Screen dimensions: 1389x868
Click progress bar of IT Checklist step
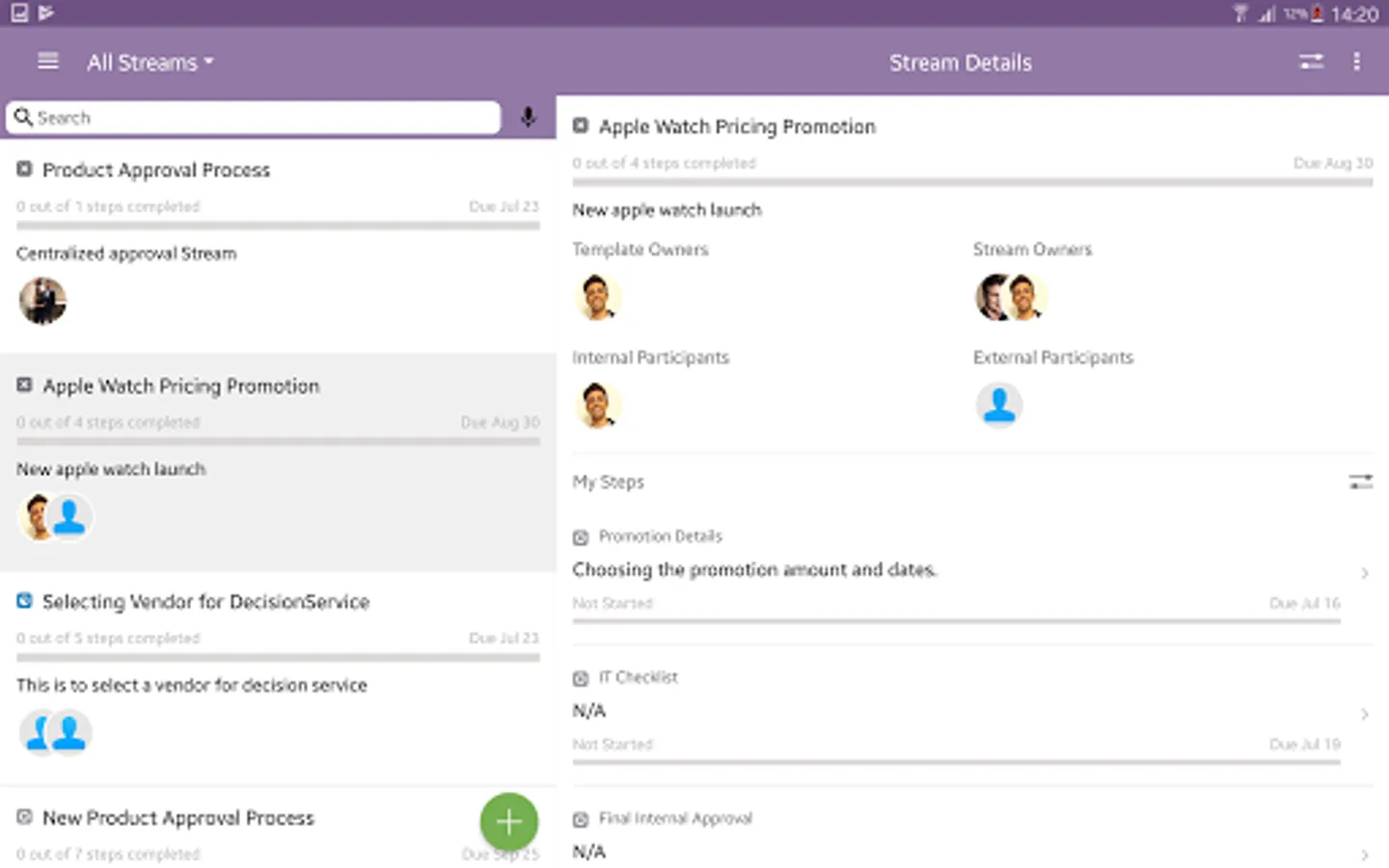(957, 762)
